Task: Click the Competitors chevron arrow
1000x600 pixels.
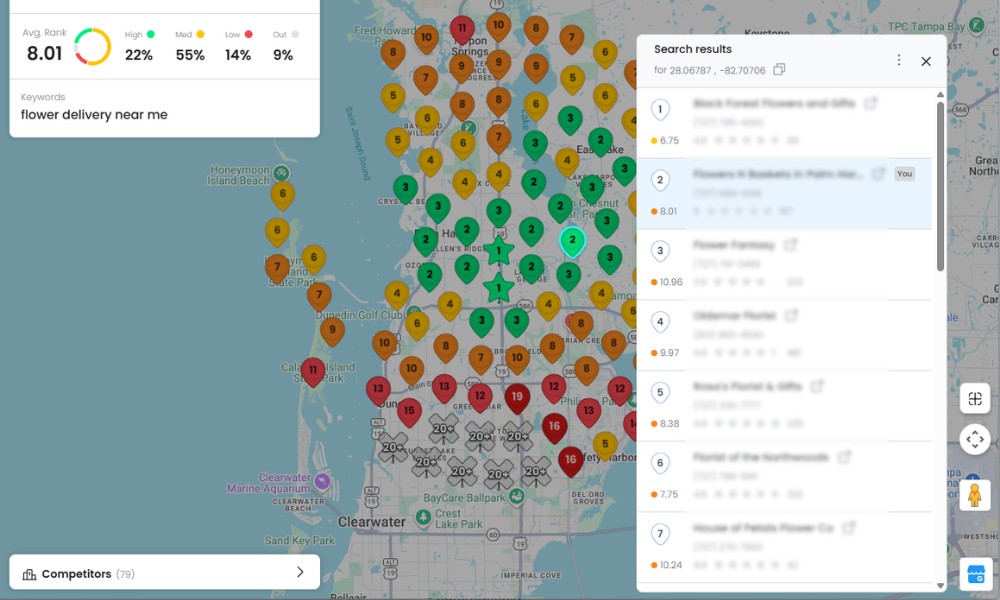Action: click(x=300, y=573)
